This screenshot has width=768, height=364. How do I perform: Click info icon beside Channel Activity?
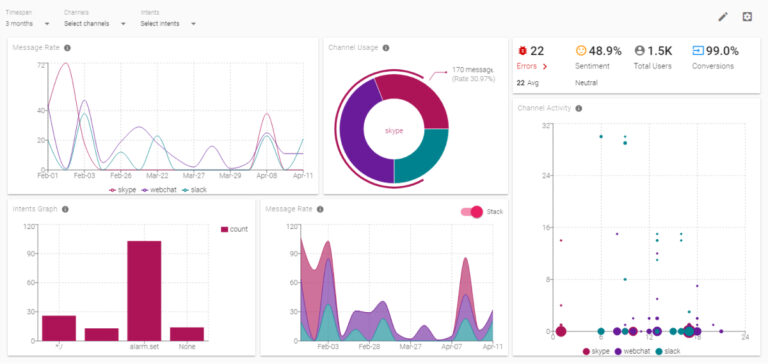pos(579,108)
